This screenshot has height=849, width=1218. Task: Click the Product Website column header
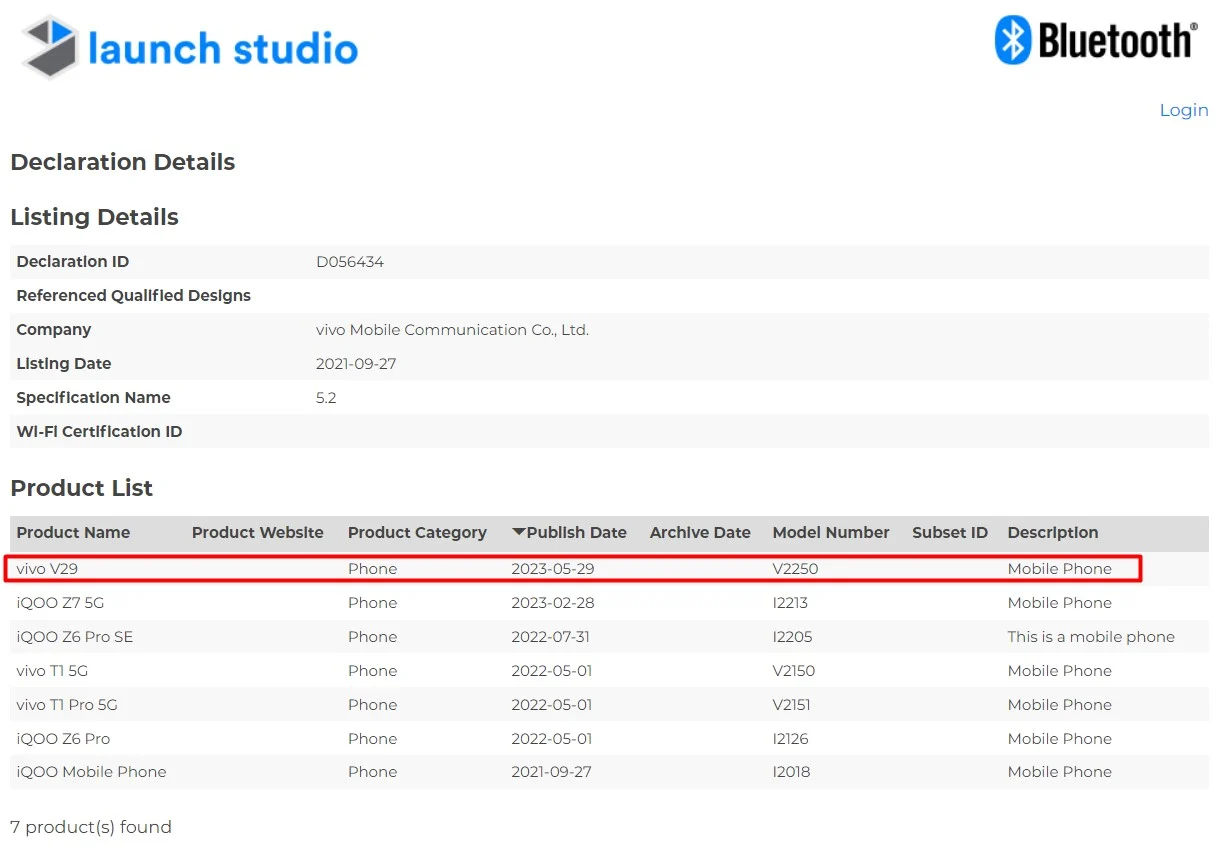pos(257,533)
